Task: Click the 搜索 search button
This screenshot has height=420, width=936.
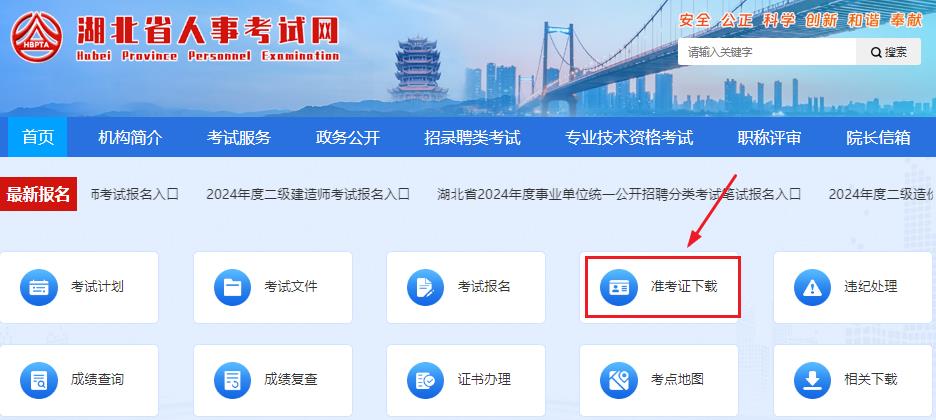Action: click(888, 52)
